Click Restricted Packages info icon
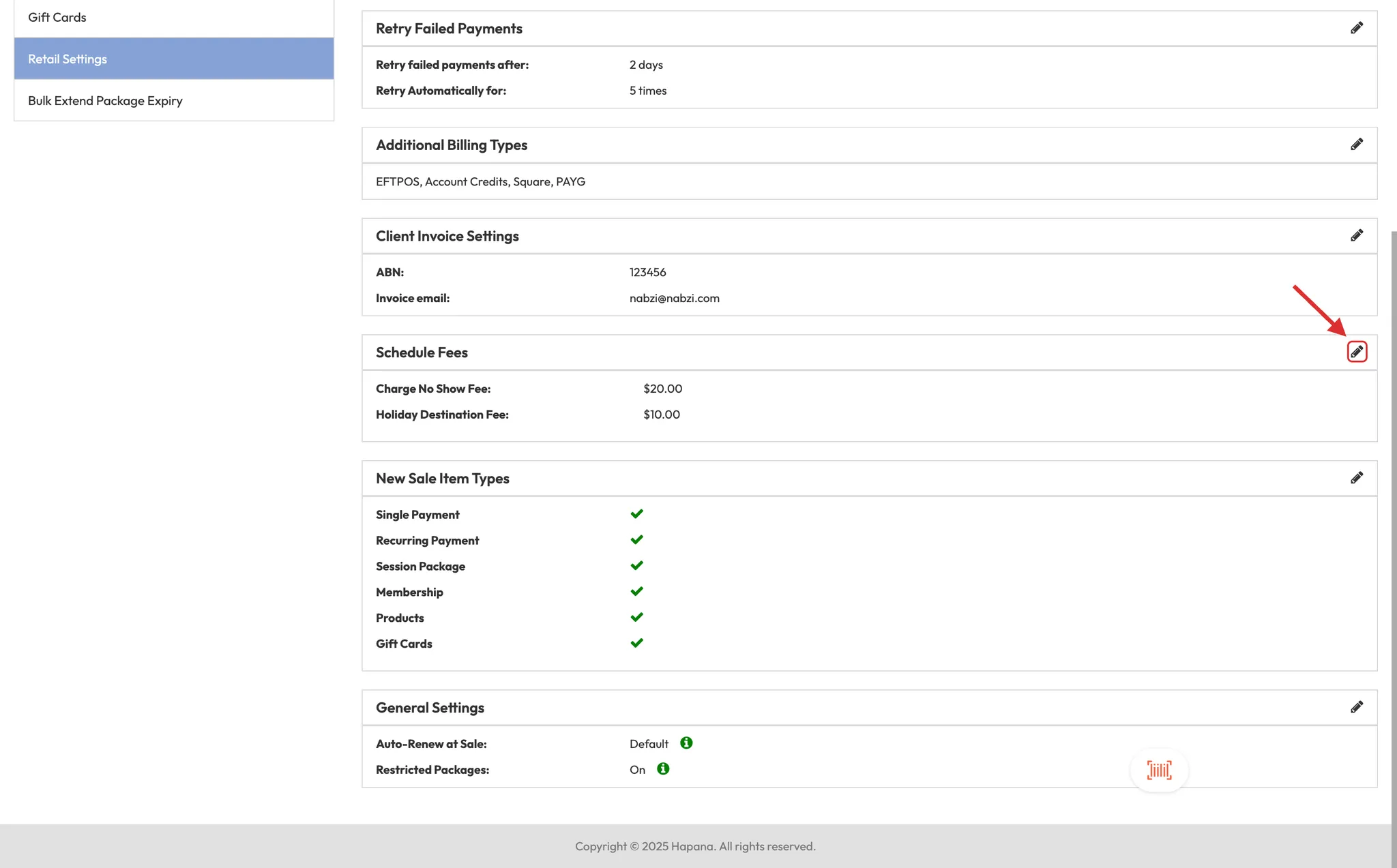1397x868 pixels. 662,769
